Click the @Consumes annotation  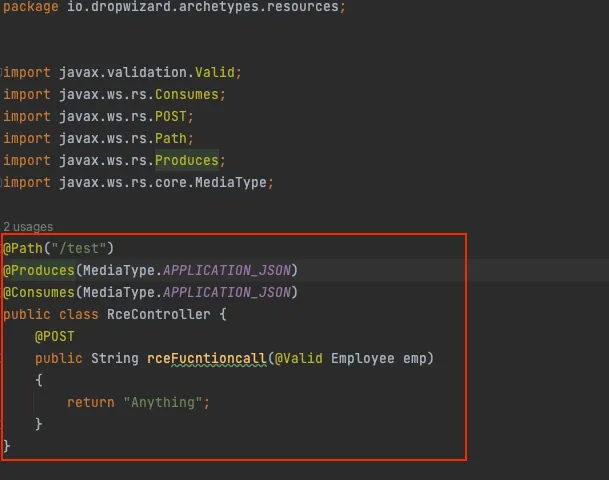click(x=39, y=292)
